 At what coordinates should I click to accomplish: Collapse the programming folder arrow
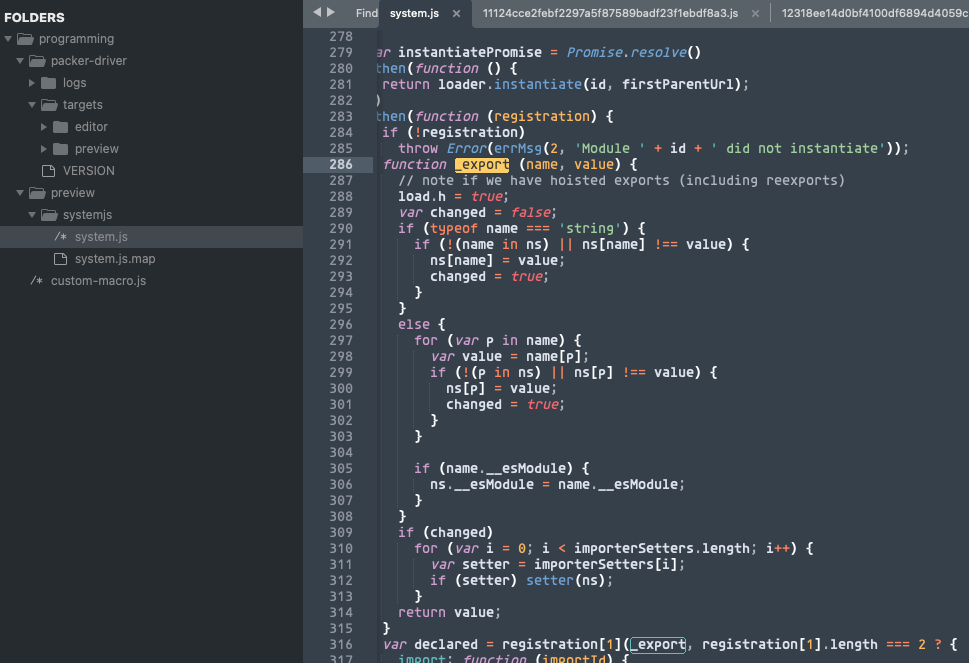pyautogui.click(x=8, y=39)
